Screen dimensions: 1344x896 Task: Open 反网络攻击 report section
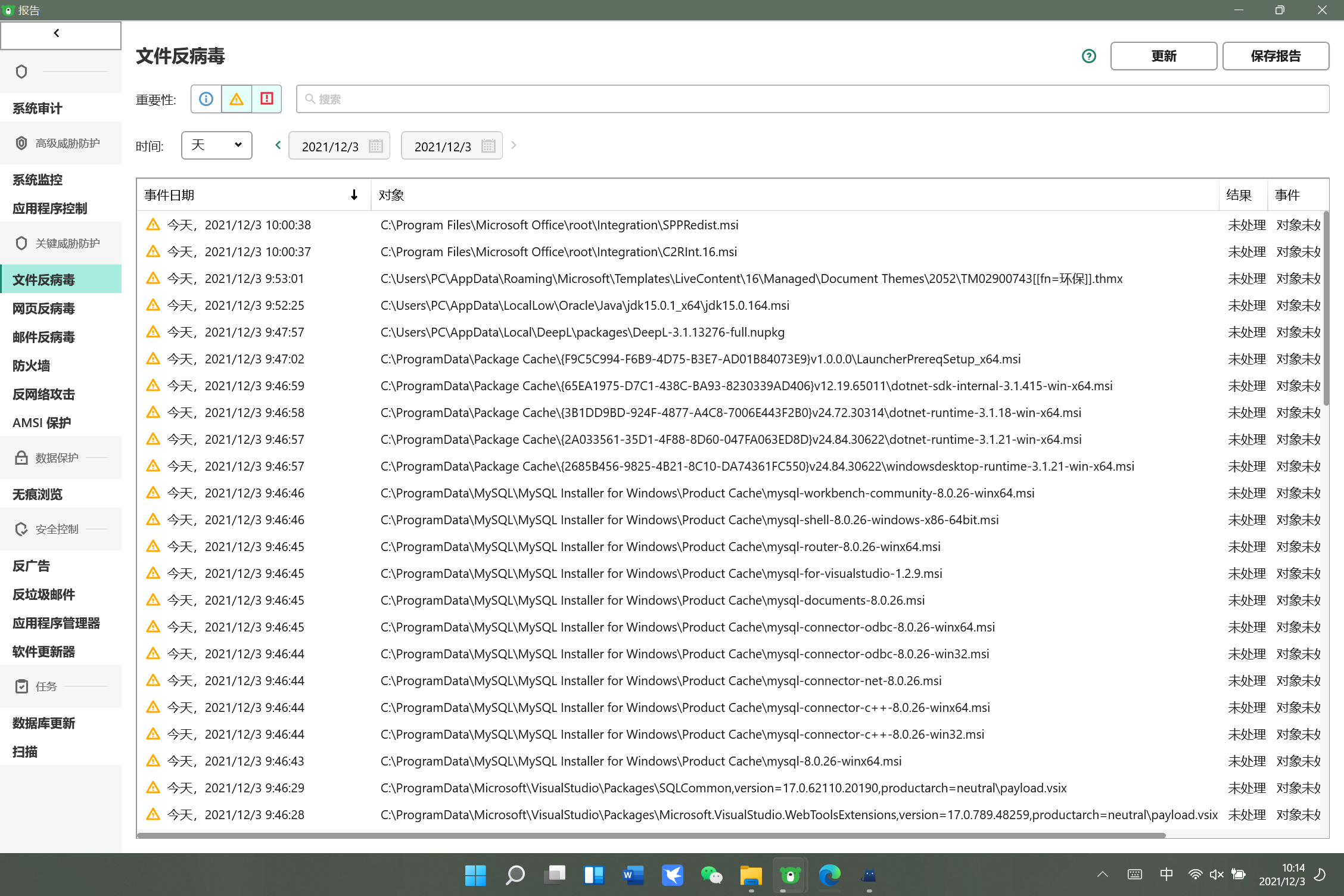click(61, 394)
